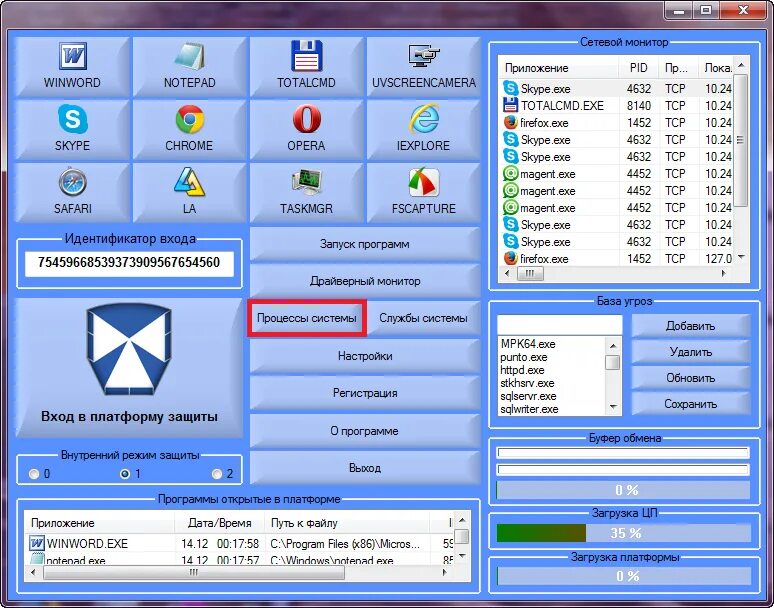Select MPK64.exe in threat list
This screenshot has width=774, height=608.
(x=552, y=344)
